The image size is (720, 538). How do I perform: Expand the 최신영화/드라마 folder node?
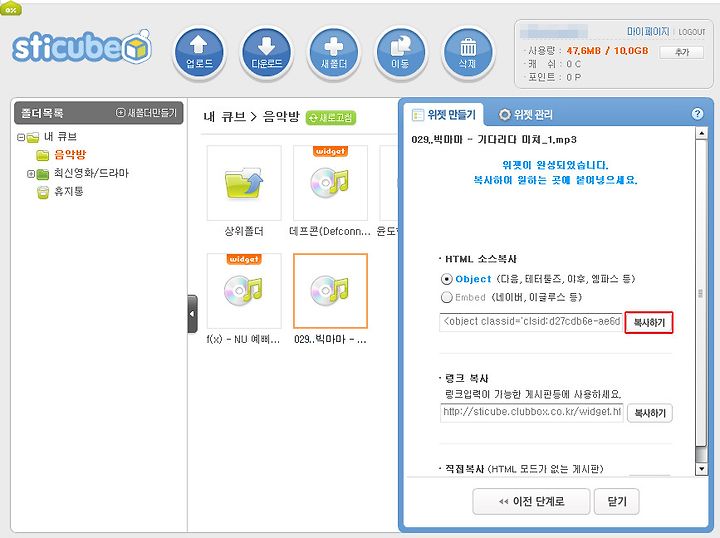point(30,174)
